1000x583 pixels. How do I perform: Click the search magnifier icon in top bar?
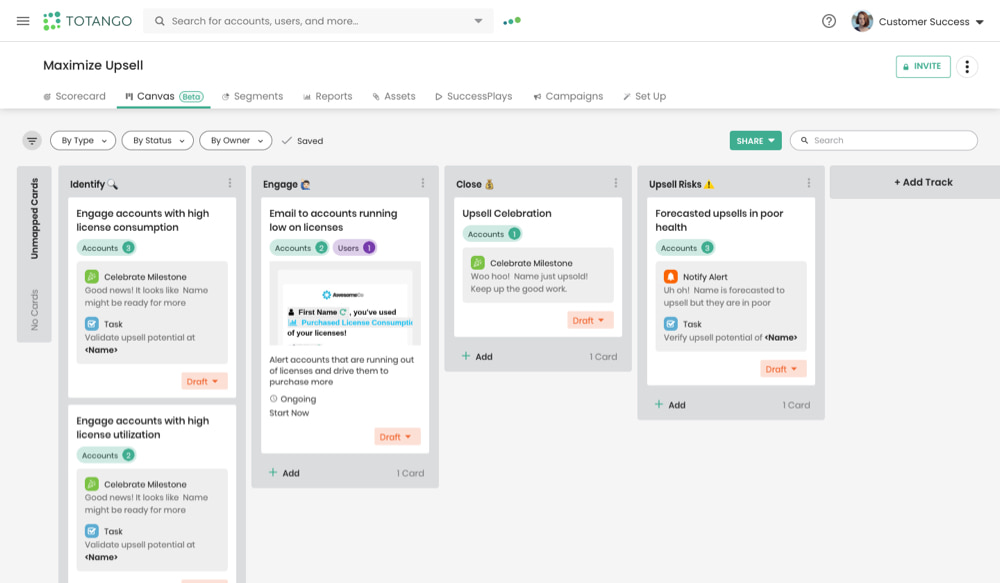(159, 21)
